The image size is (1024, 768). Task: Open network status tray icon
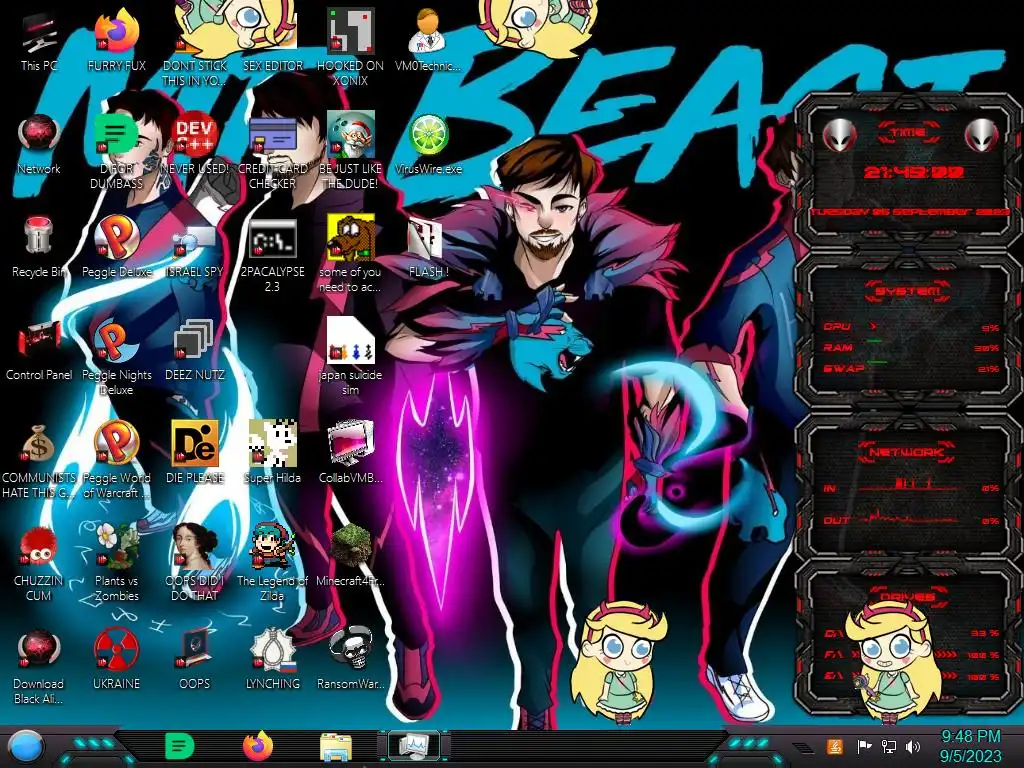[888, 746]
